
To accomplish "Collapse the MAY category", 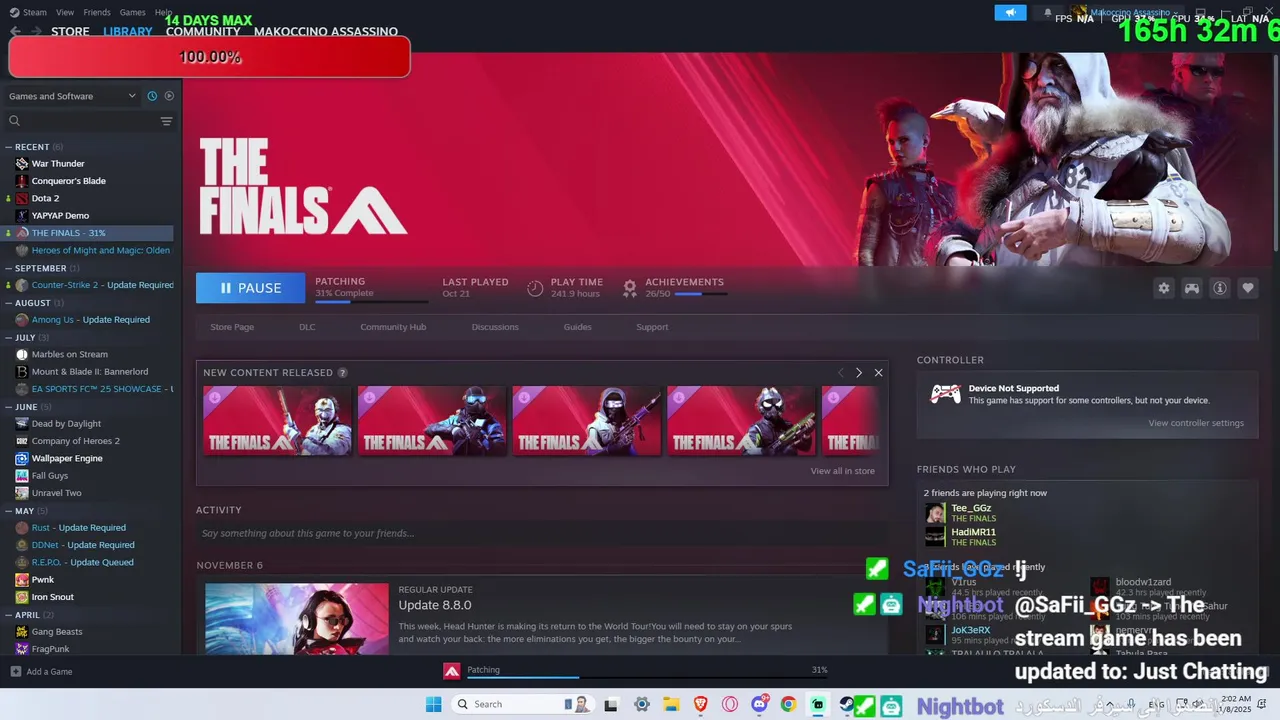I will (9, 511).
